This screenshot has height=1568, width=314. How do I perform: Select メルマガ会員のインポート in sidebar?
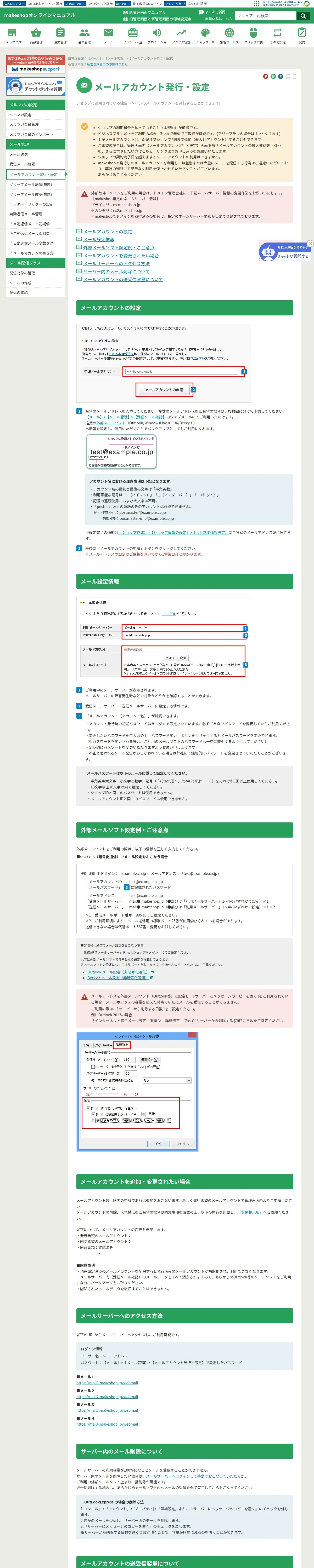(x=35, y=135)
